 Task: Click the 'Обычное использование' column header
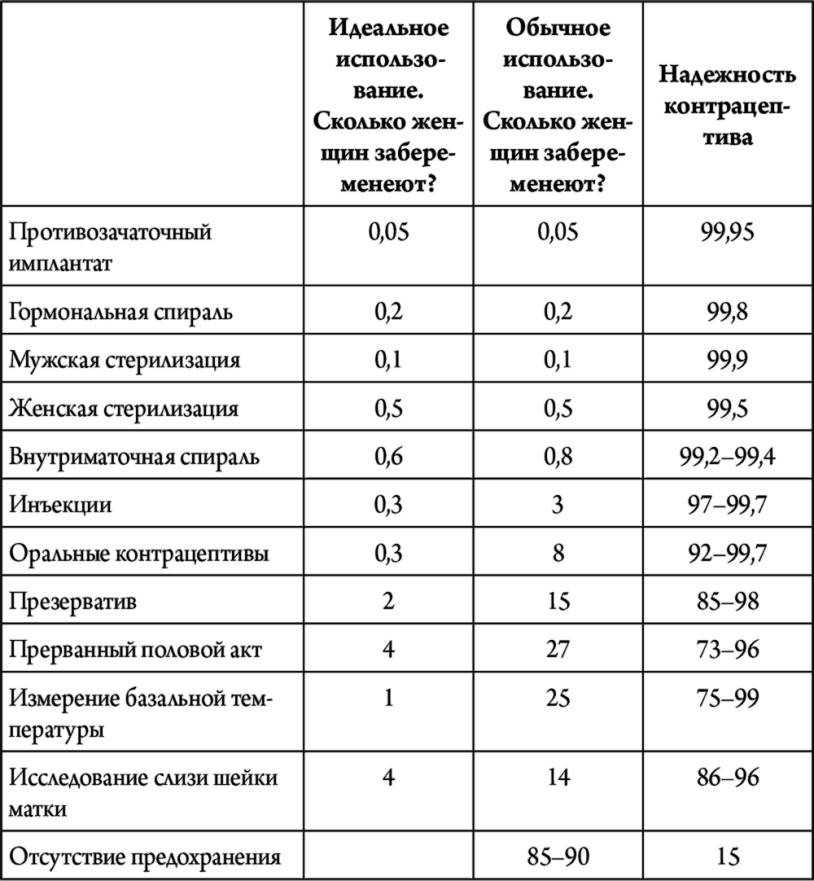(557, 105)
